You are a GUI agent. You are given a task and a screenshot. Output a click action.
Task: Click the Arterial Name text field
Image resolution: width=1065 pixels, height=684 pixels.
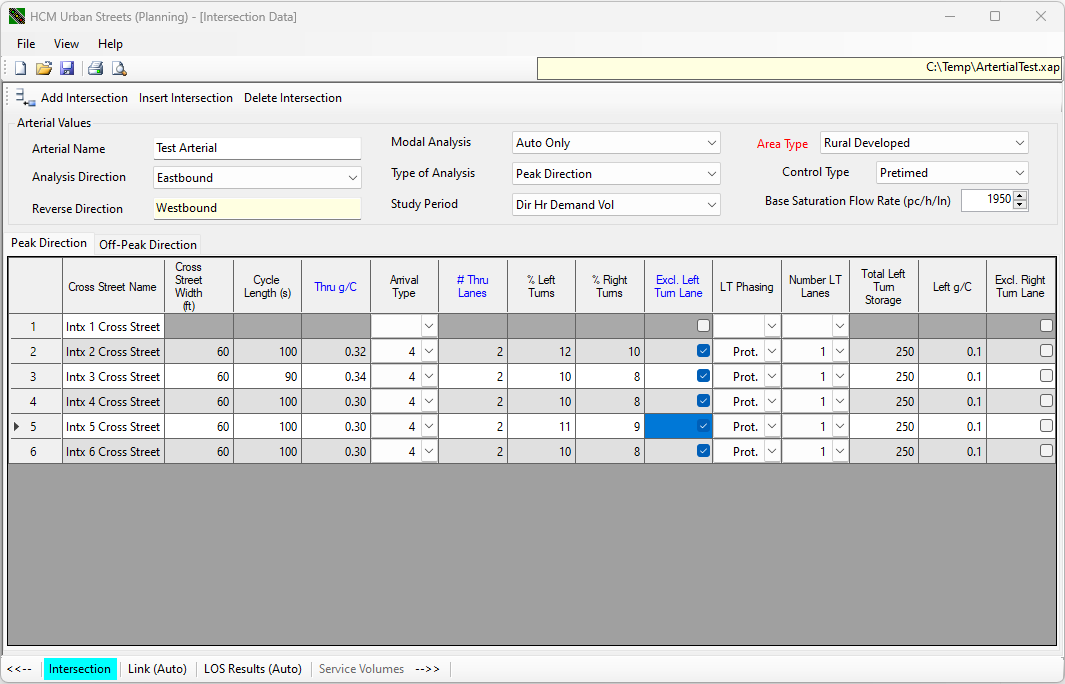256,148
